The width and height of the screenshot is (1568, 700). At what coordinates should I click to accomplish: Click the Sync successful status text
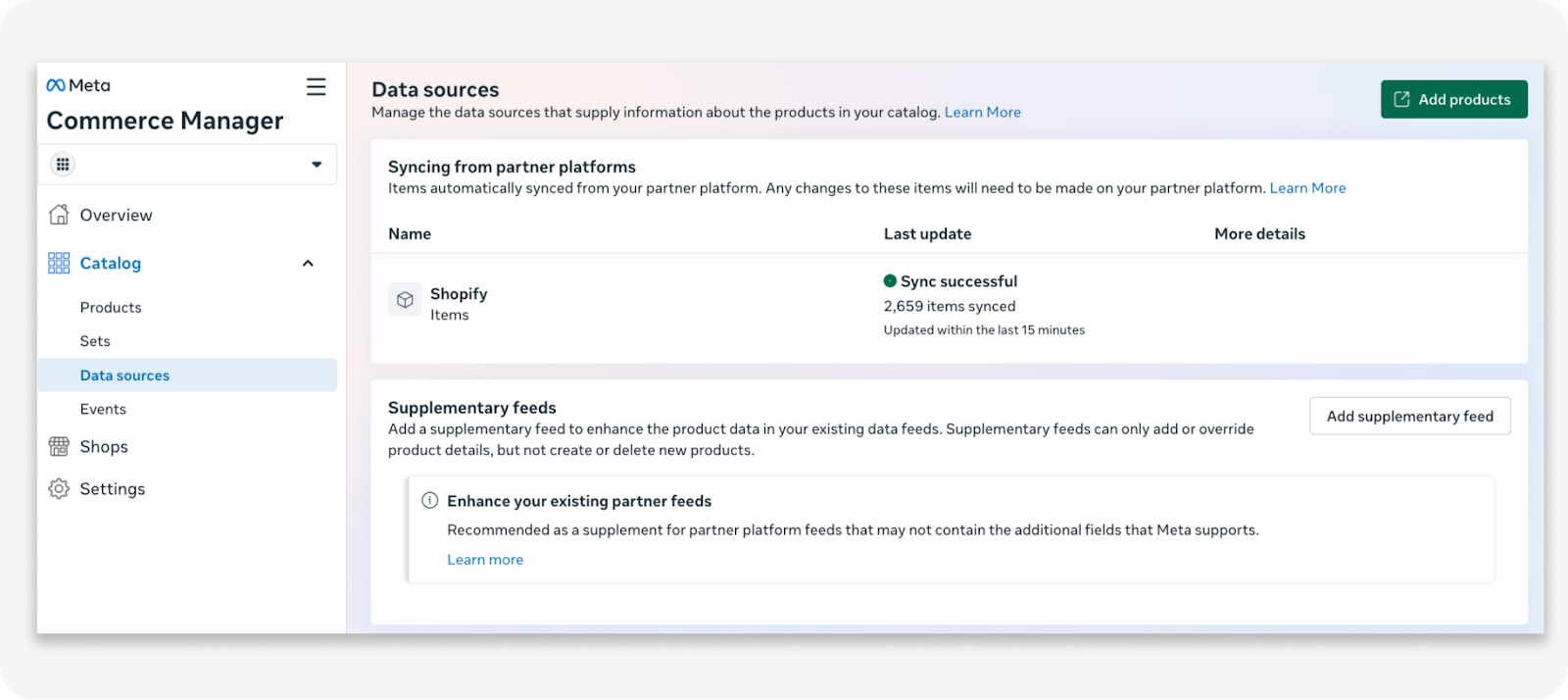tap(958, 281)
